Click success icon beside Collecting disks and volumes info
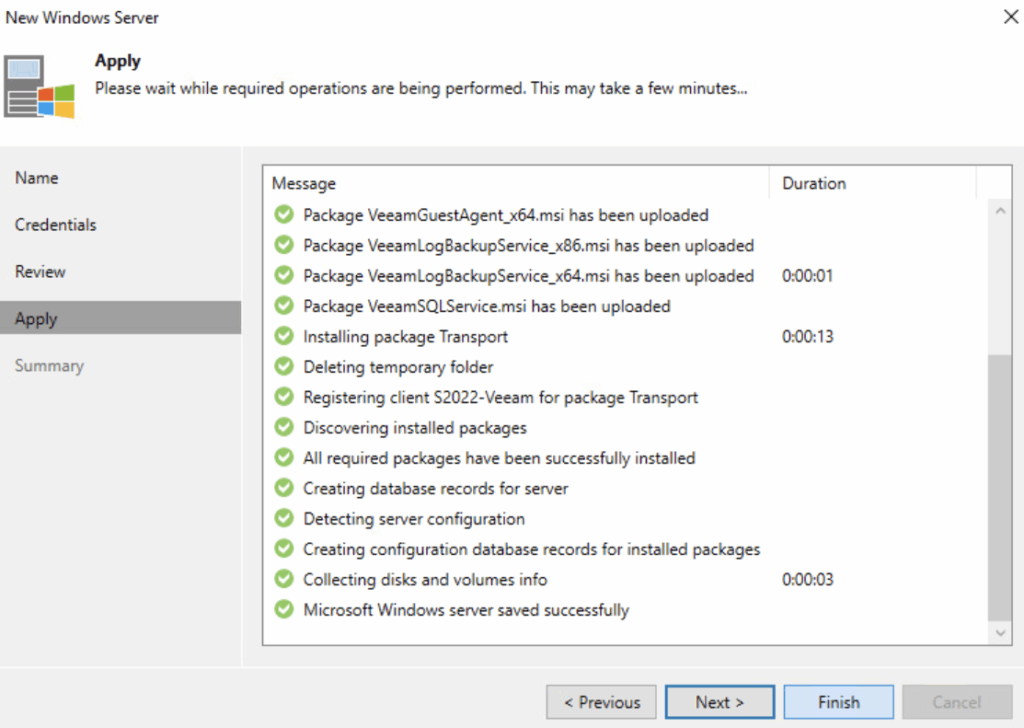Image resolution: width=1024 pixels, height=728 pixels. (284, 578)
